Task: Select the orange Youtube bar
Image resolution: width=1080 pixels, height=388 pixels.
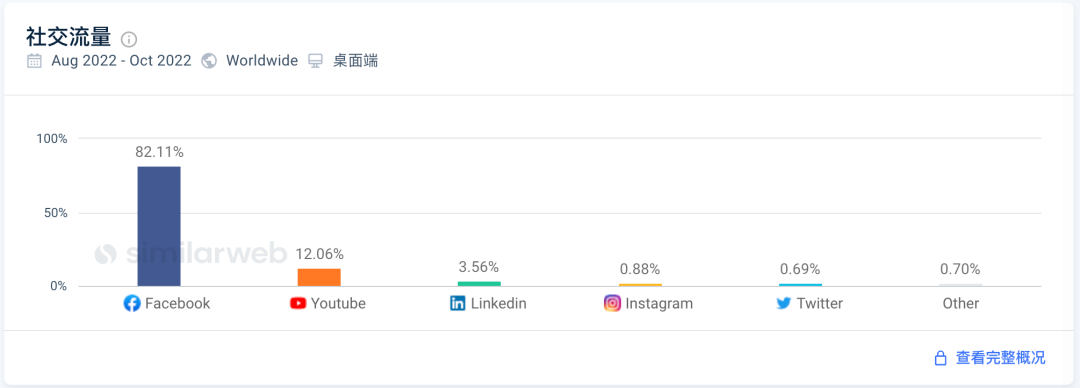Action: tap(319, 277)
